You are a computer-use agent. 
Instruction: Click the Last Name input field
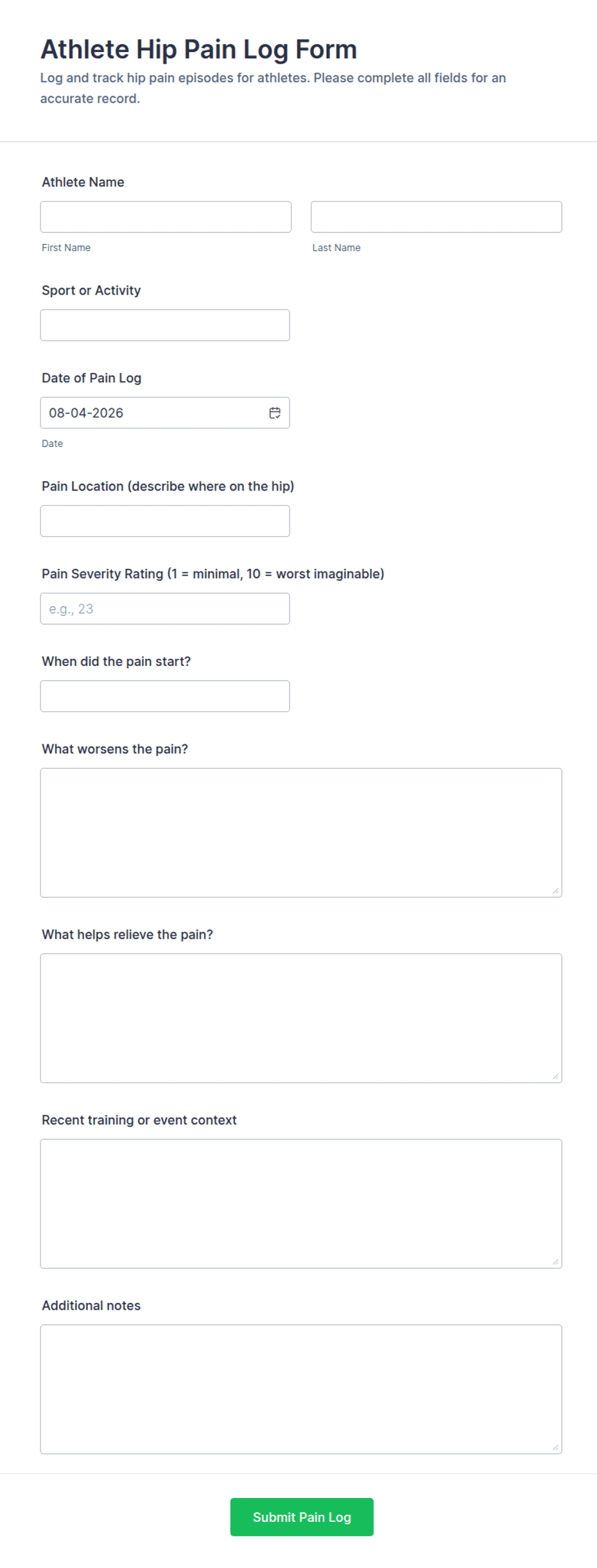pos(437,217)
